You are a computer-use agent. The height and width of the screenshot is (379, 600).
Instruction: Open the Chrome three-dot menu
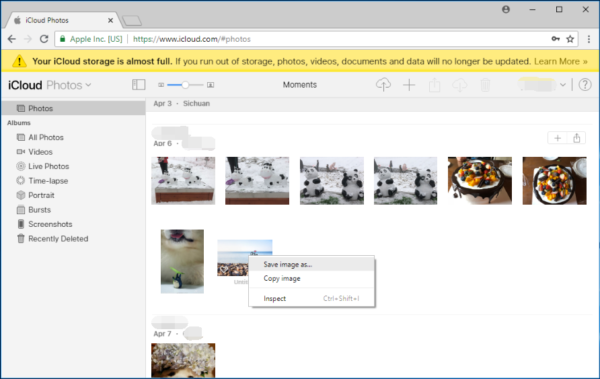click(589, 39)
